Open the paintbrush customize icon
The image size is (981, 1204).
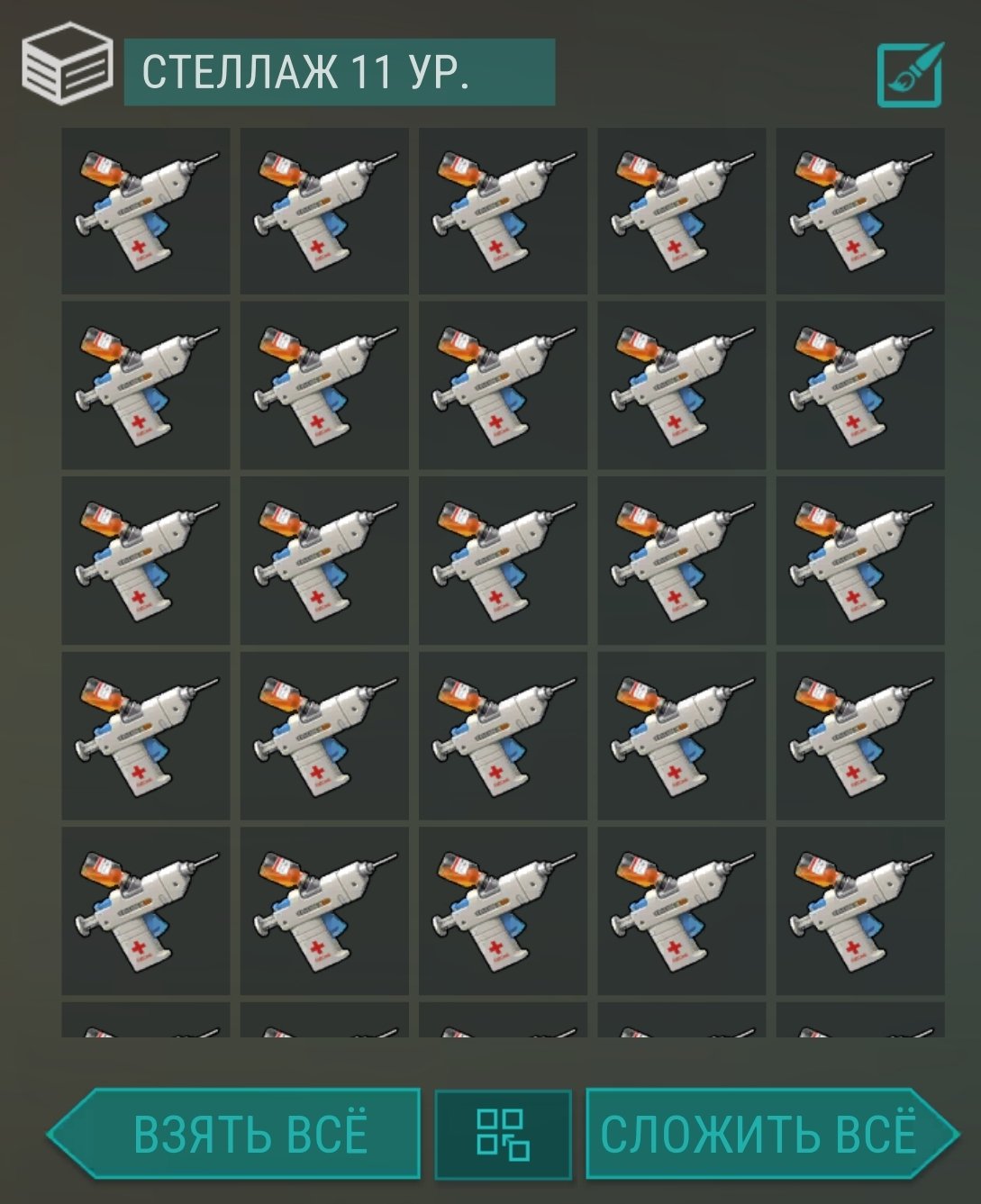point(911,75)
